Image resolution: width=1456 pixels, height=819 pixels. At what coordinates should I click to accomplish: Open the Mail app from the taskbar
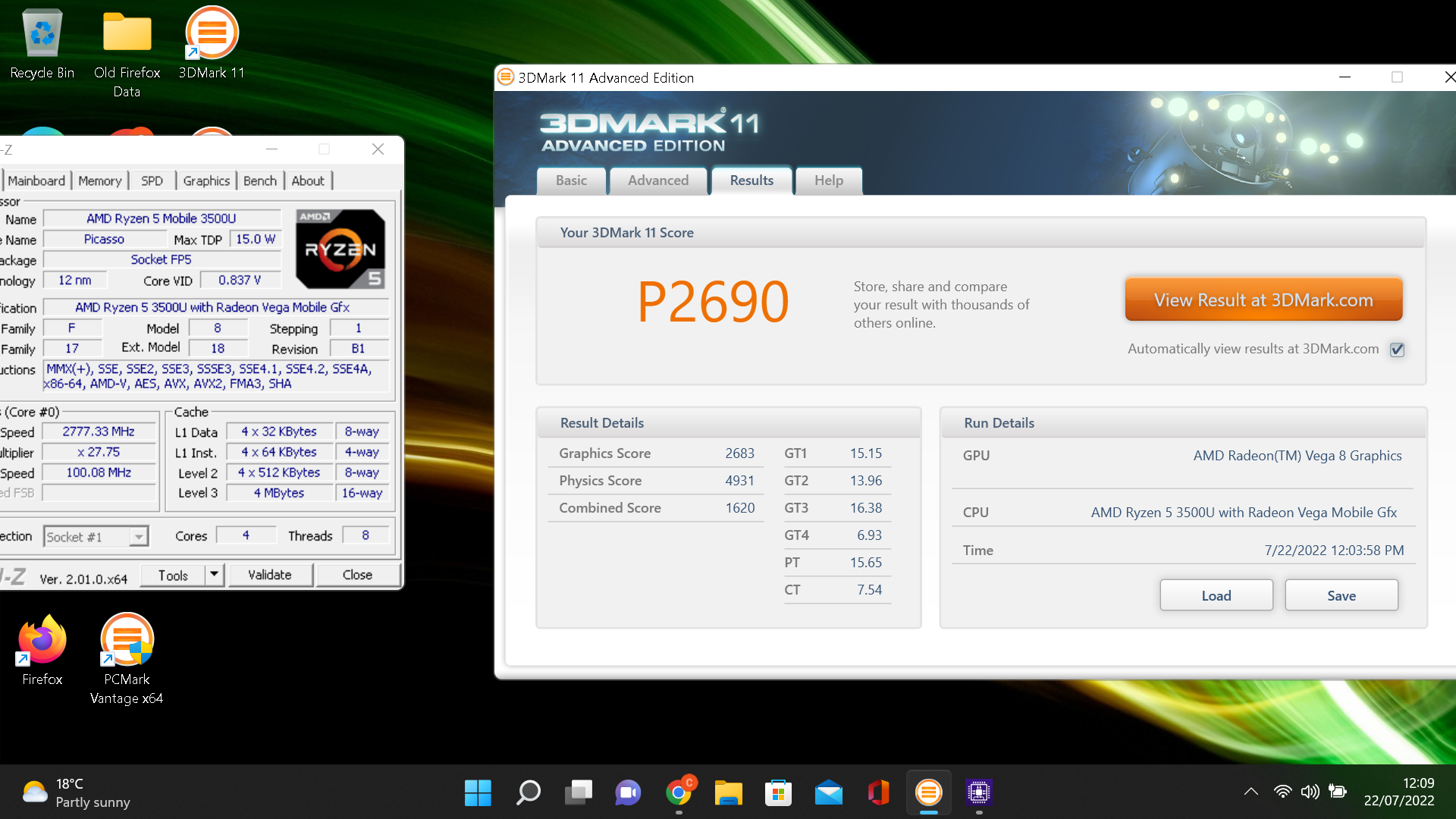pyautogui.click(x=828, y=792)
